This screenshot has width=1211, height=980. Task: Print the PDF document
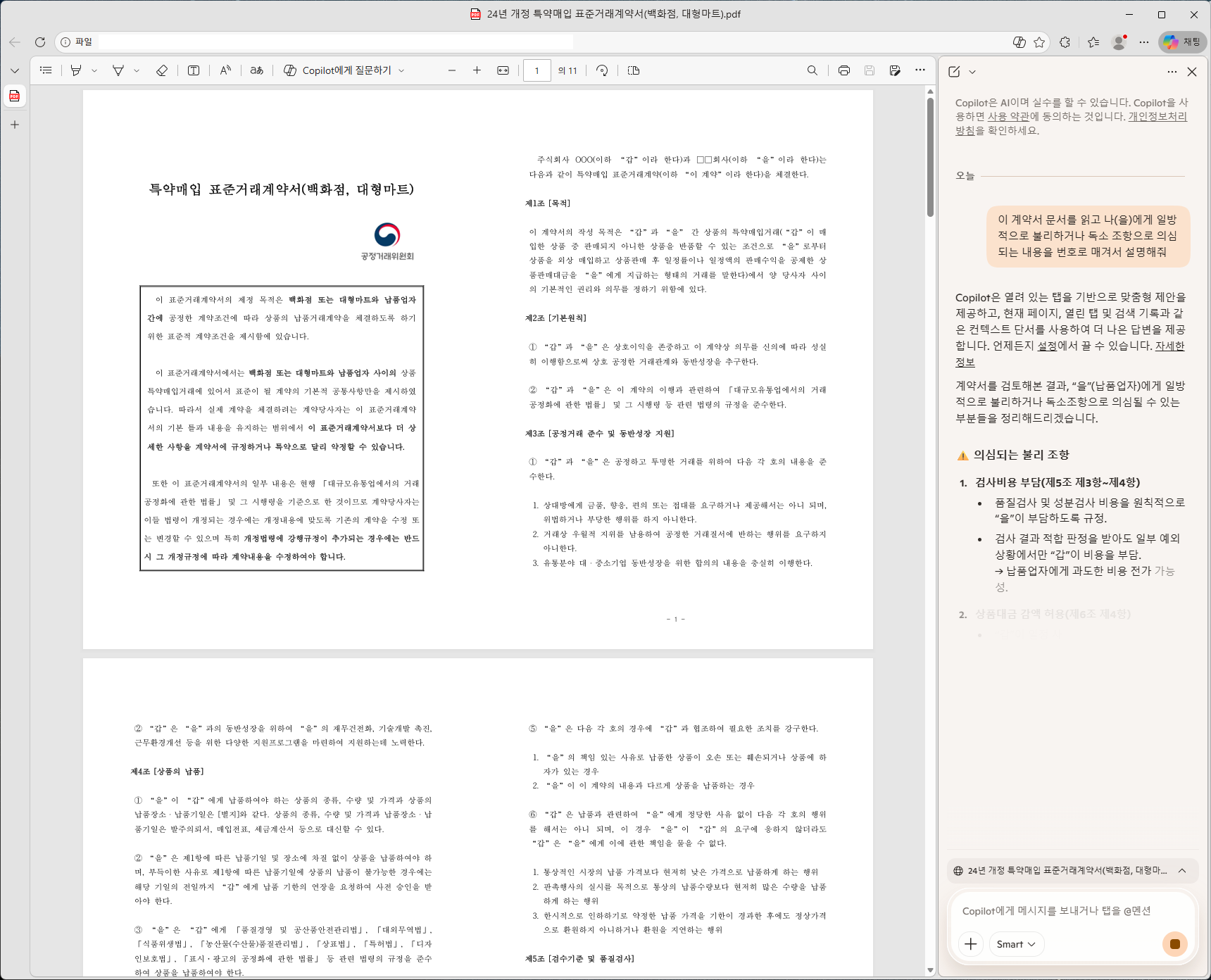844,70
